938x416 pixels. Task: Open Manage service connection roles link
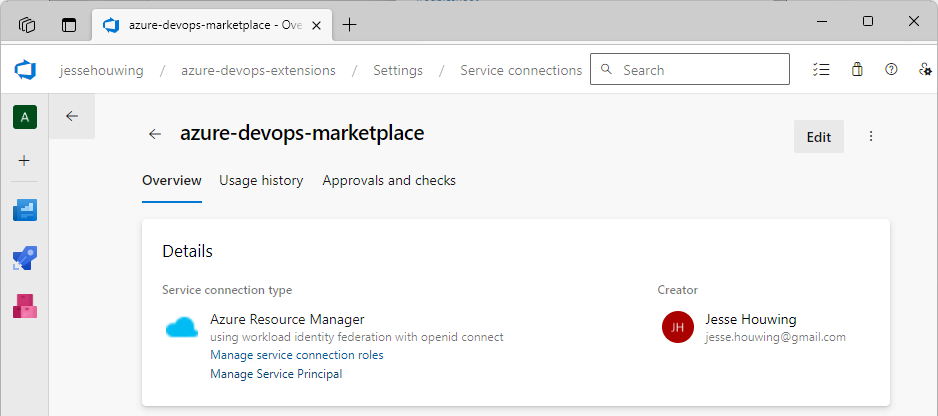point(297,355)
